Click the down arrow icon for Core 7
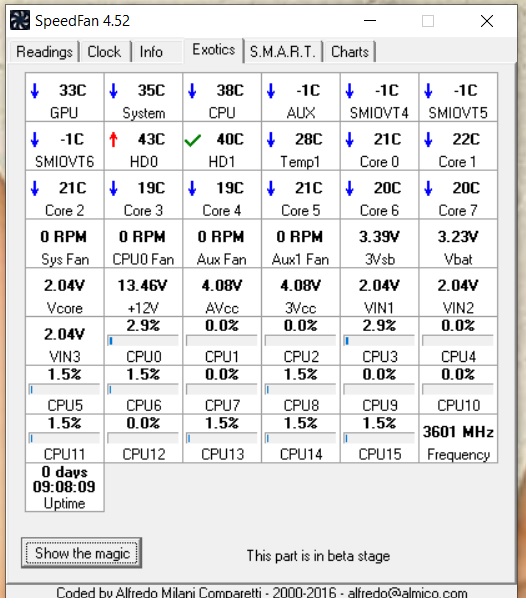The image size is (526, 604). [x=428, y=188]
